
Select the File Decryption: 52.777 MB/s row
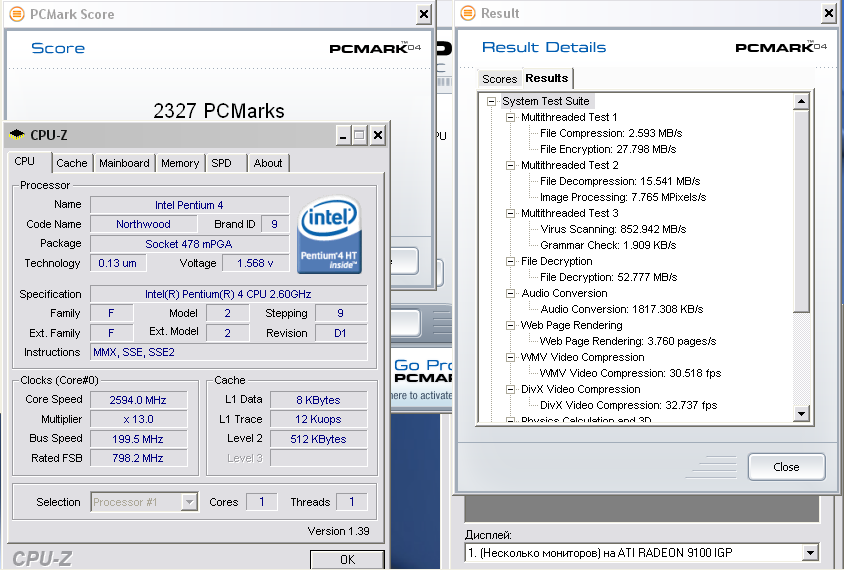(x=609, y=278)
